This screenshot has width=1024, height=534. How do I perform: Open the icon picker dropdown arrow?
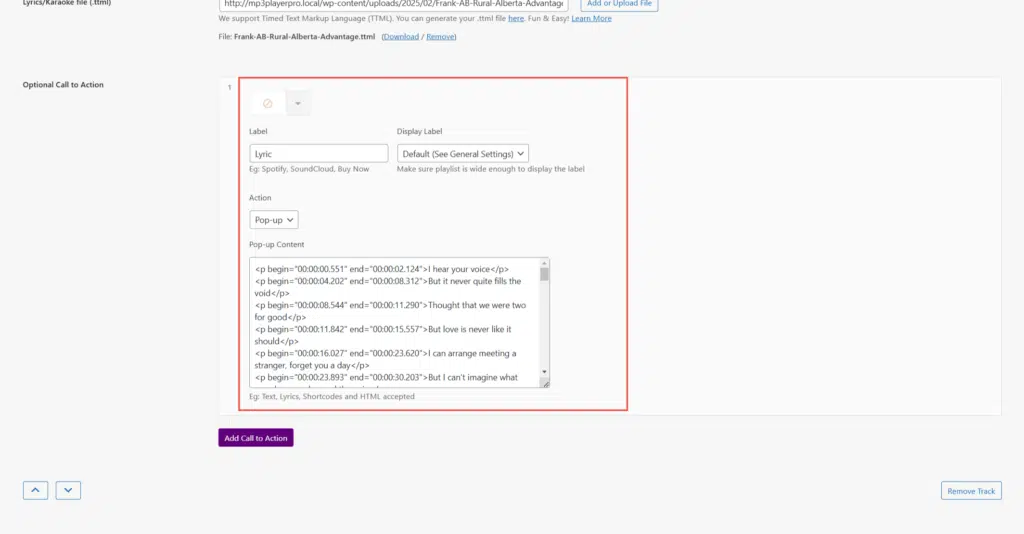pyautogui.click(x=298, y=103)
